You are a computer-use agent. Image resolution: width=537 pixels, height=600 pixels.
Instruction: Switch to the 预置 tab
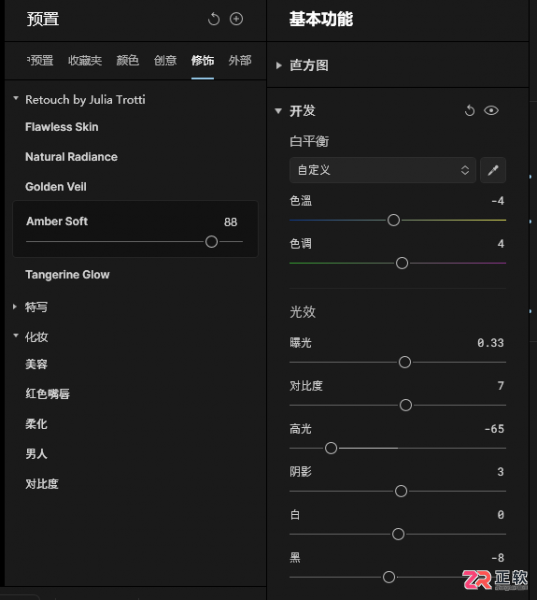point(40,60)
